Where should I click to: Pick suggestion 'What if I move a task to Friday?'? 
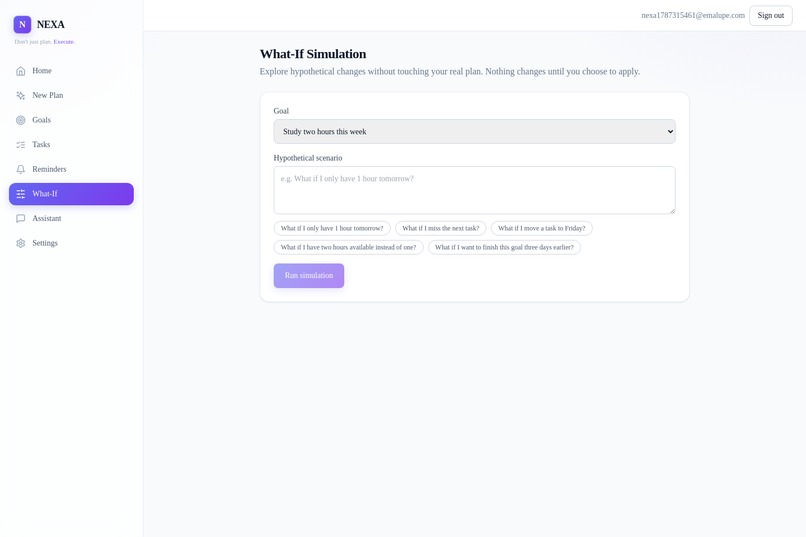pyautogui.click(x=541, y=228)
